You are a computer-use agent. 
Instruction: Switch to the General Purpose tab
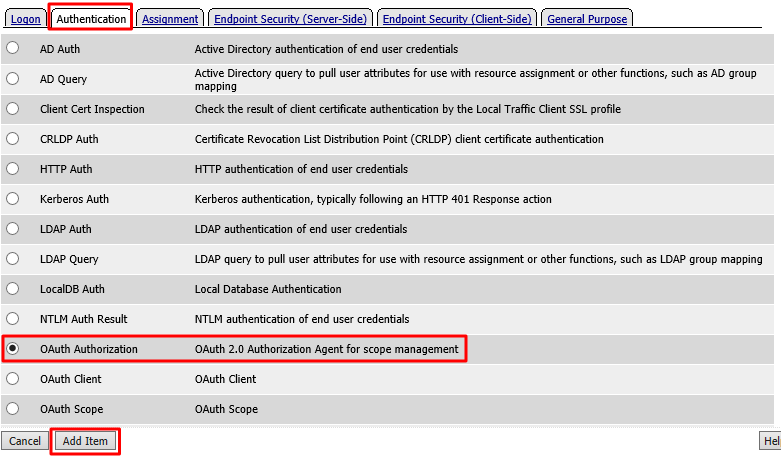pyautogui.click(x=587, y=19)
